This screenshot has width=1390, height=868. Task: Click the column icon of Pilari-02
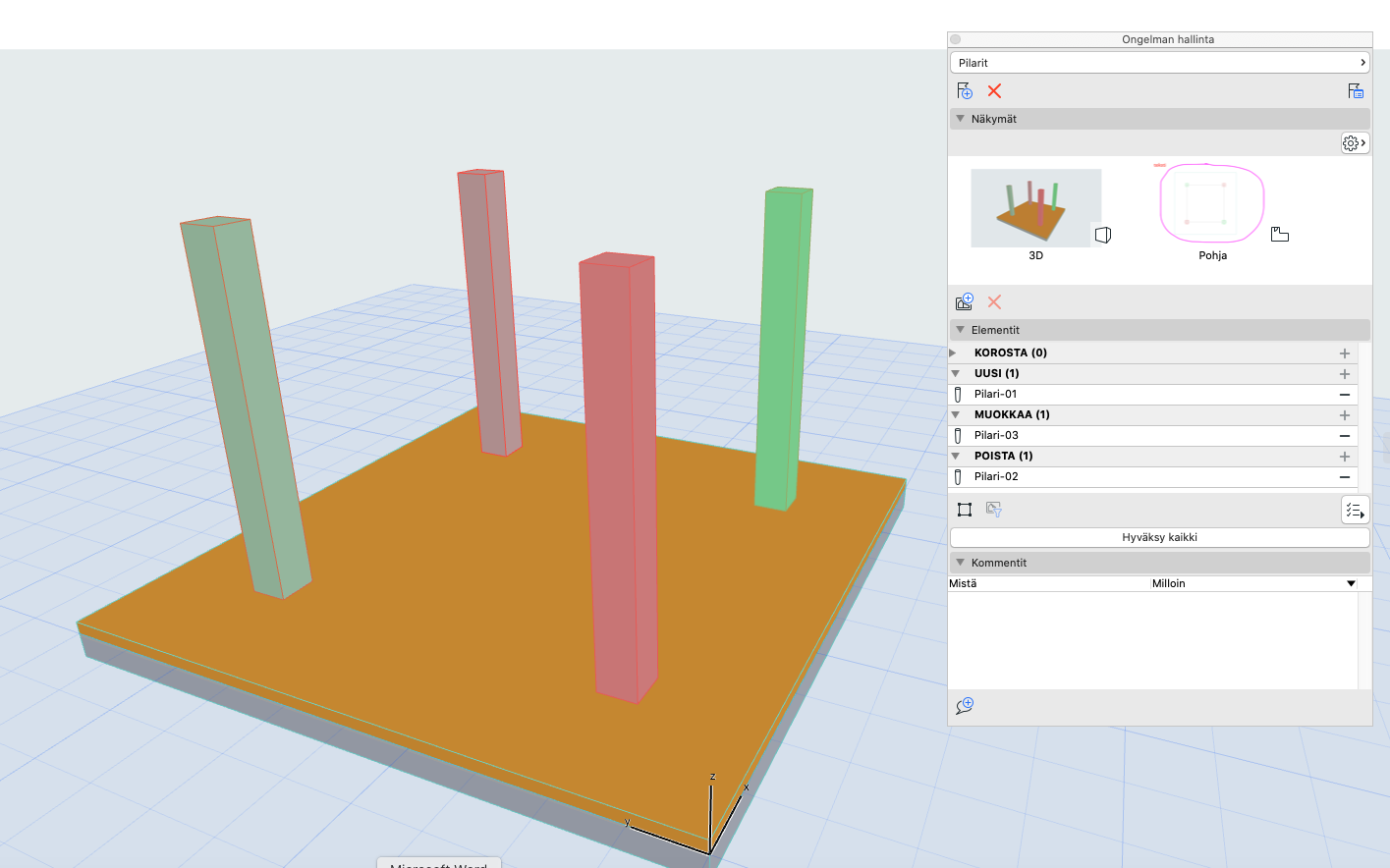(x=958, y=476)
